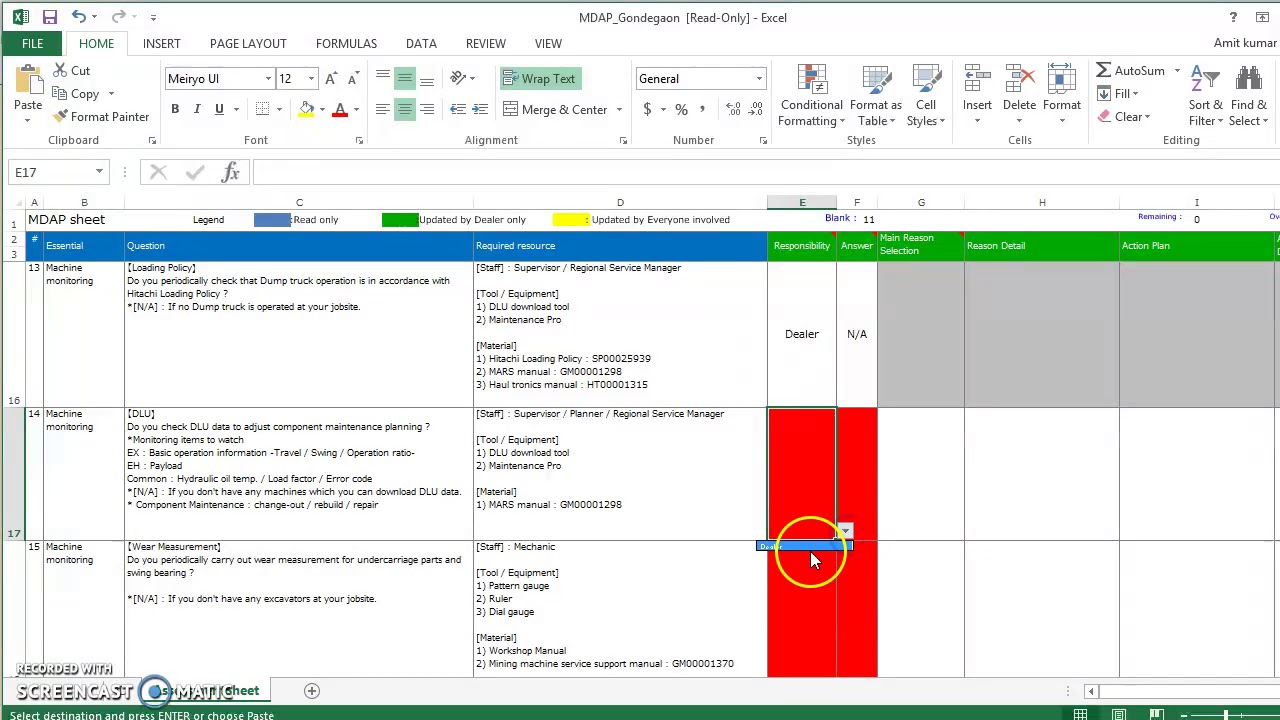Image resolution: width=1280 pixels, height=720 pixels.
Task: Select column D header
Action: point(620,203)
